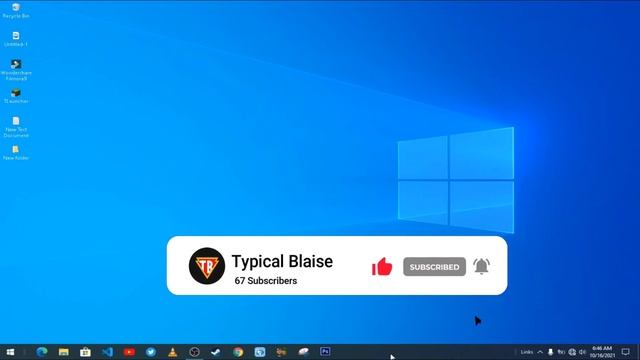Viewport: 640px width, 360px height.
Task: Open the Windows Start menu
Action: click(x=11, y=352)
